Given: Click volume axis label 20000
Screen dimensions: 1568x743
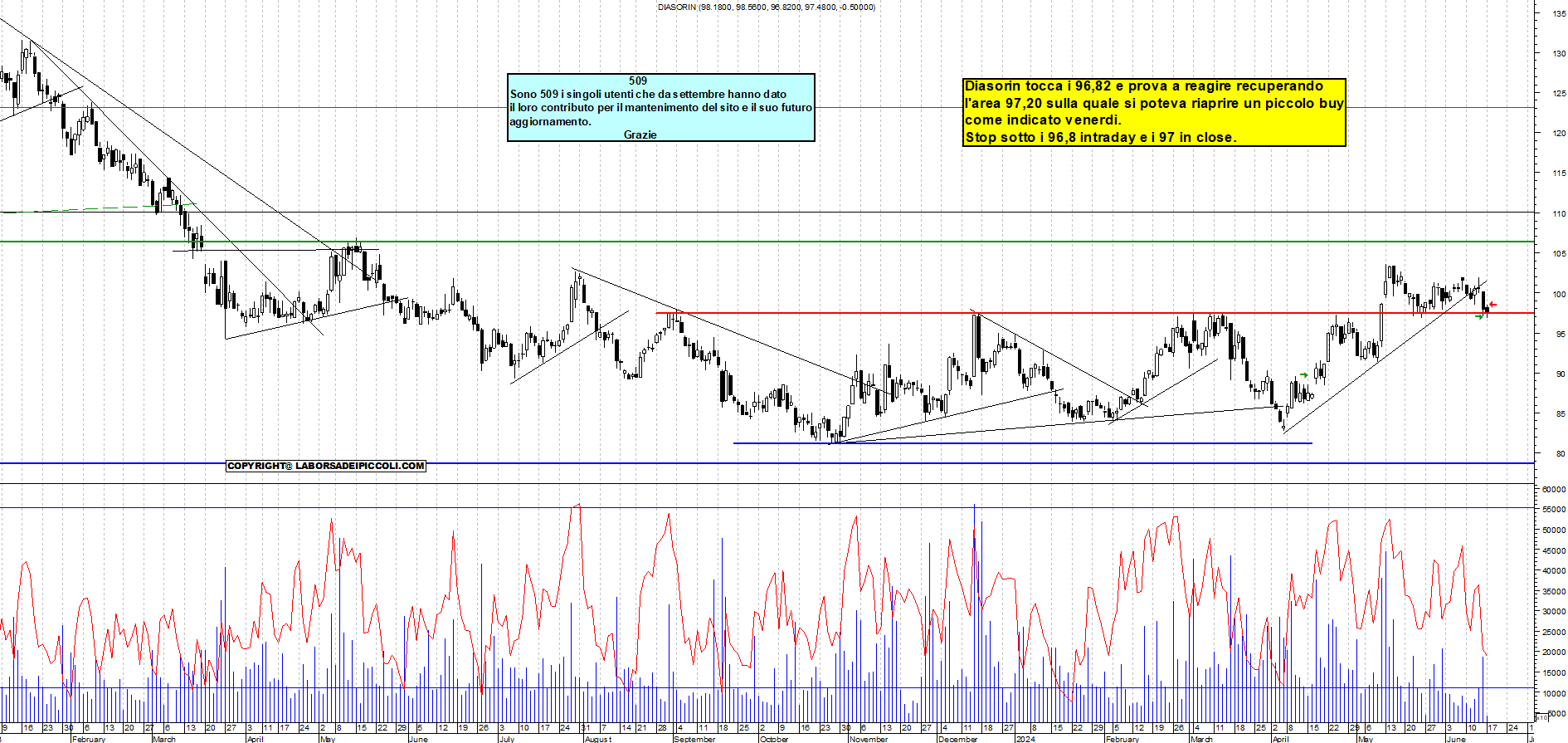Looking at the screenshot, I should tap(1555, 653).
